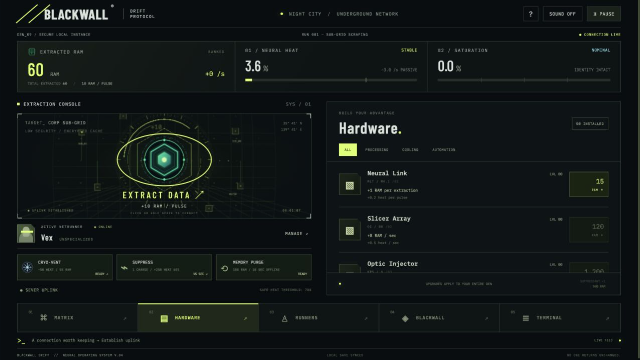Expand the Manage netrunner option
640x360 pixels.
coord(296,233)
